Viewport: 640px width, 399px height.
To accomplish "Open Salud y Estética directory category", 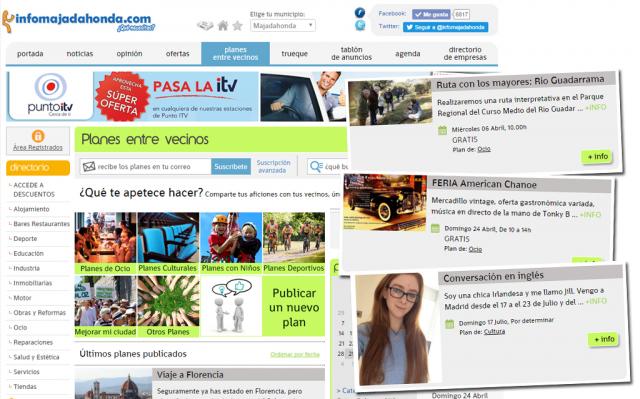I will pyautogui.click(x=36, y=357).
